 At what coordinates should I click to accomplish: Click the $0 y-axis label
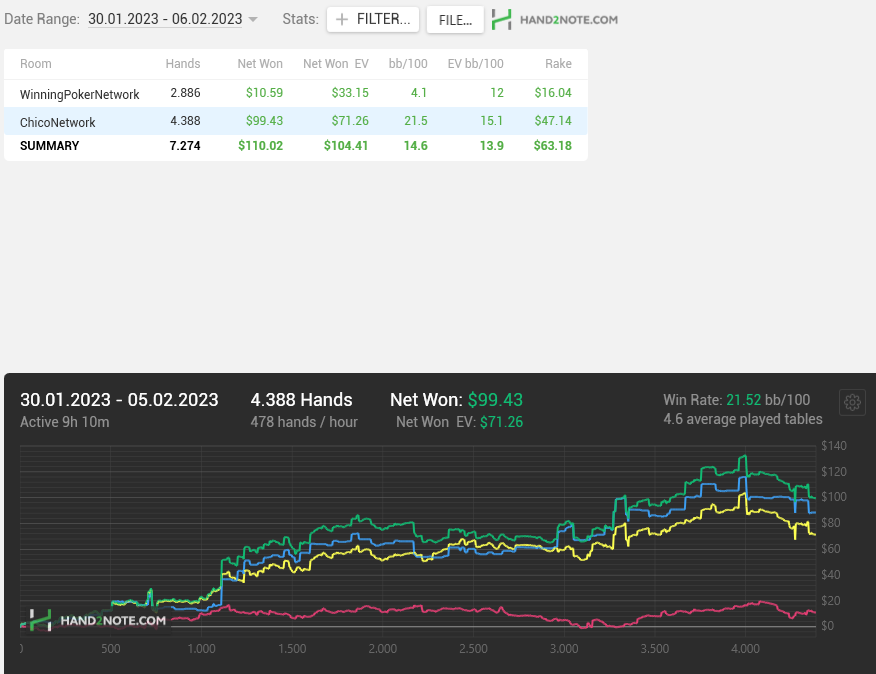(827, 626)
